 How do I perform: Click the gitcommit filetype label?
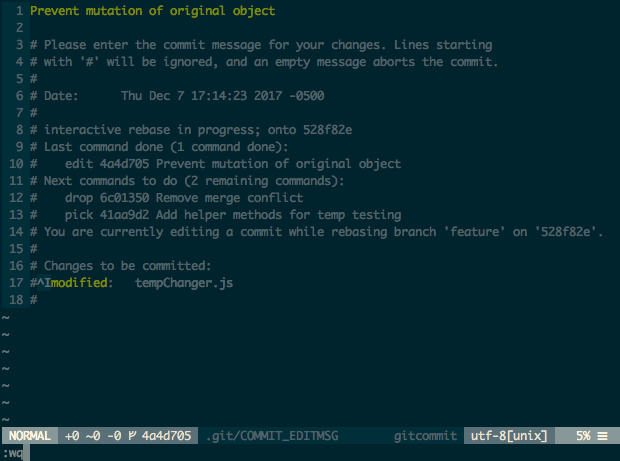[425, 436]
